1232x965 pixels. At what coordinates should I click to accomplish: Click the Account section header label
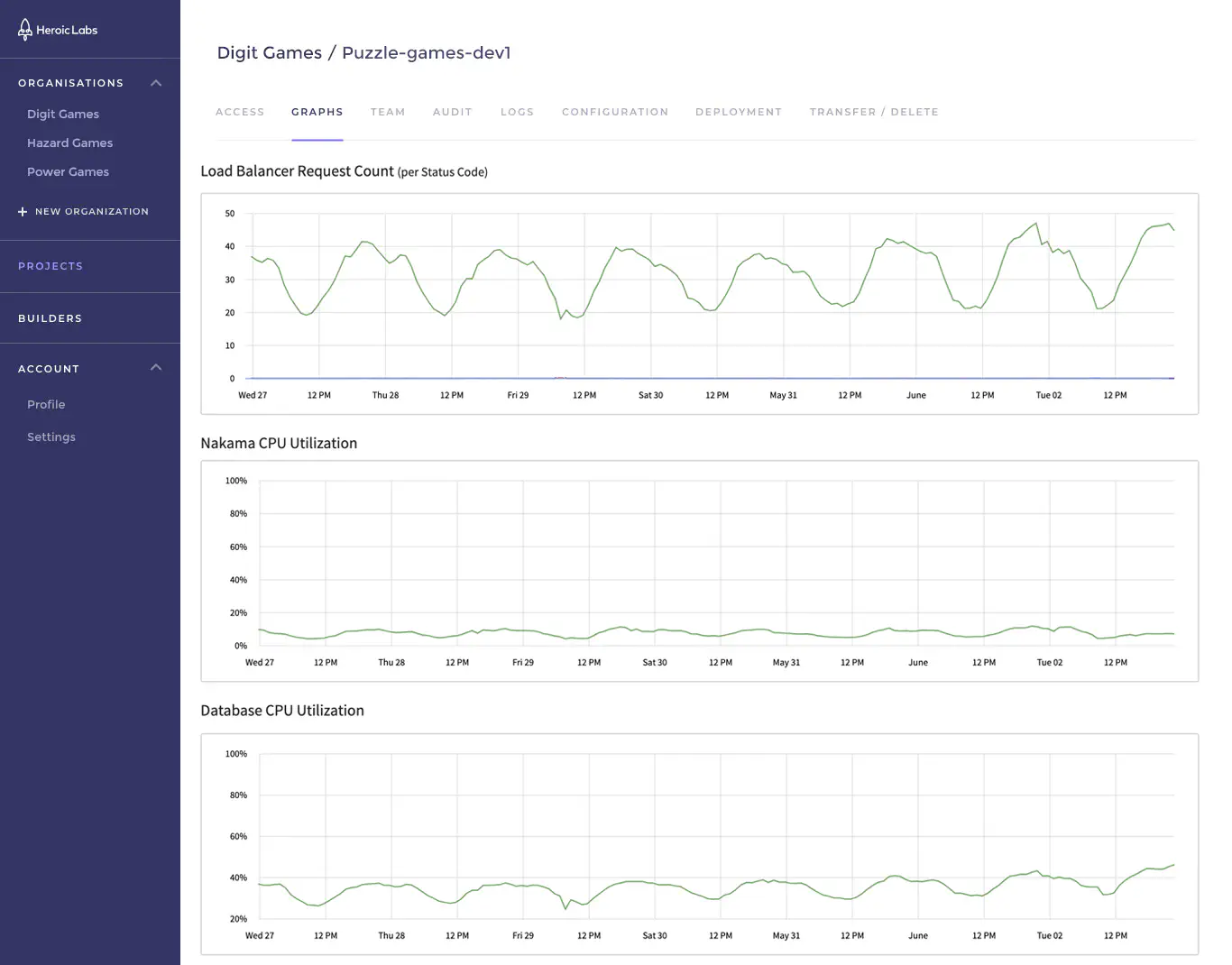click(x=49, y=369)
